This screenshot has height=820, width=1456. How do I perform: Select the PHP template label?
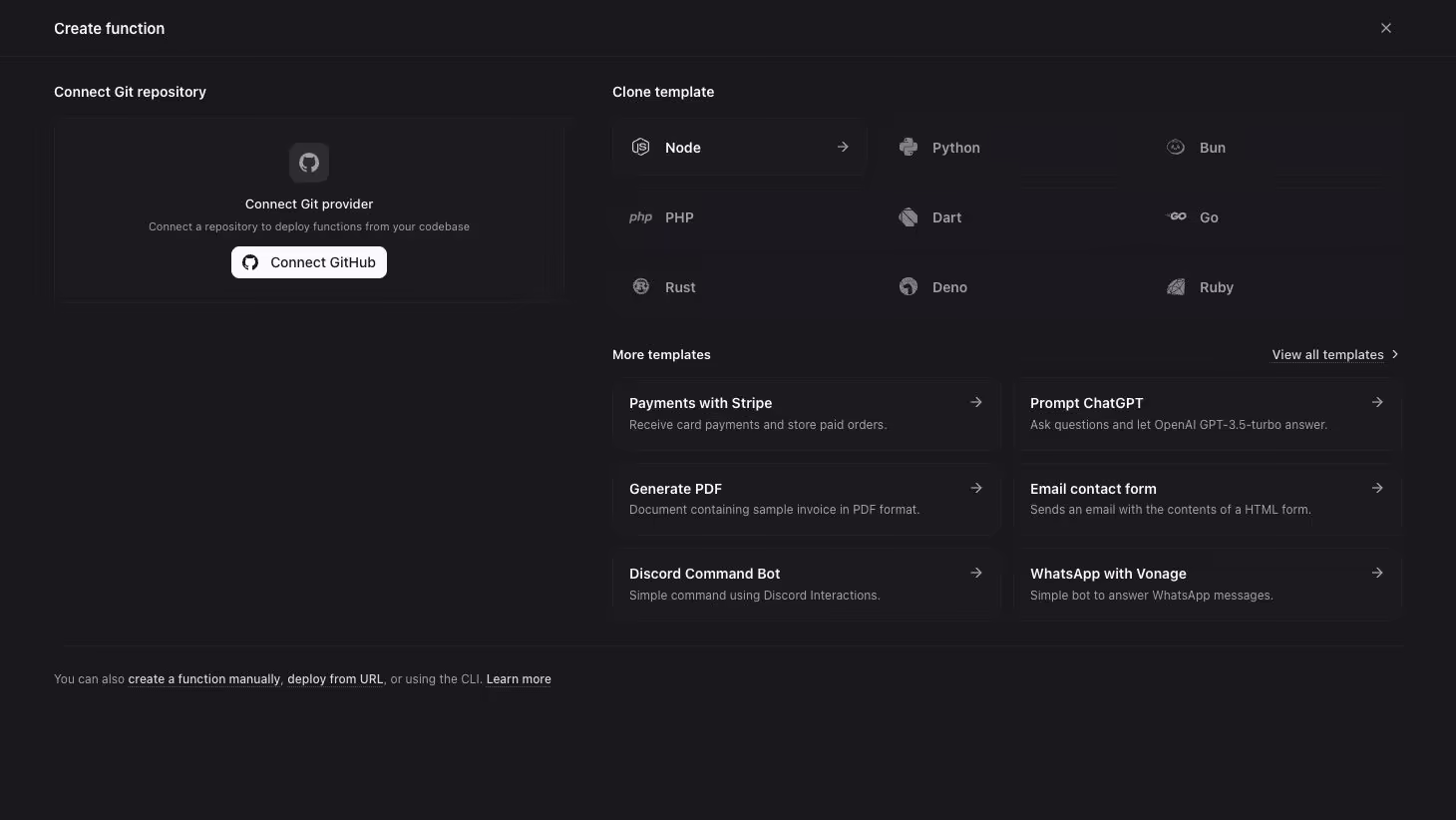(679, 217)
